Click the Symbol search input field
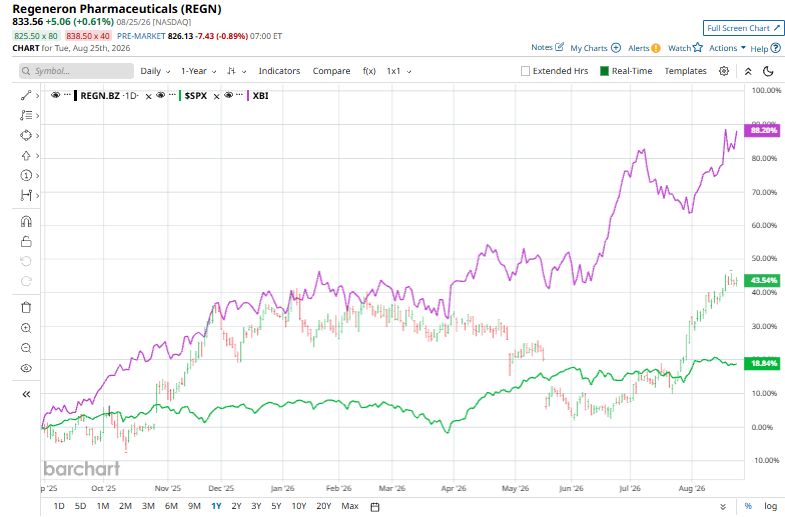 pyautogui.click(x=77, y=71)
